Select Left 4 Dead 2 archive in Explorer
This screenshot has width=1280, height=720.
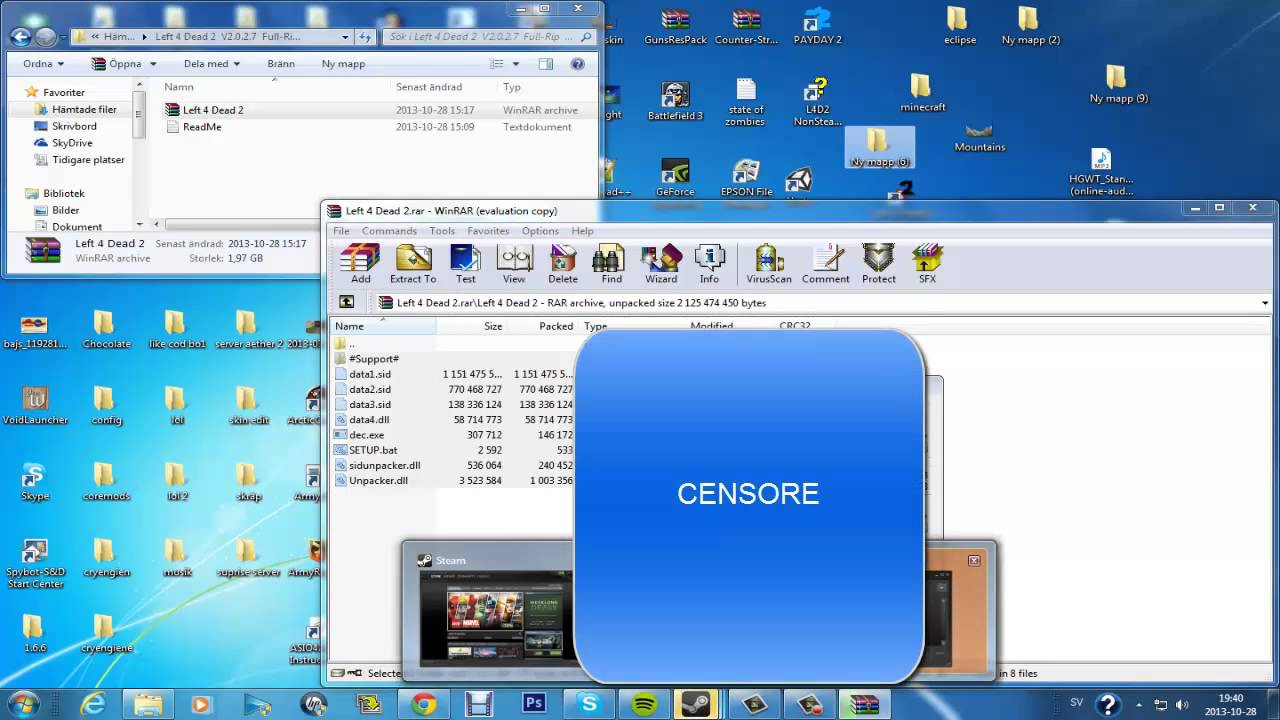[x=212, y=110]
